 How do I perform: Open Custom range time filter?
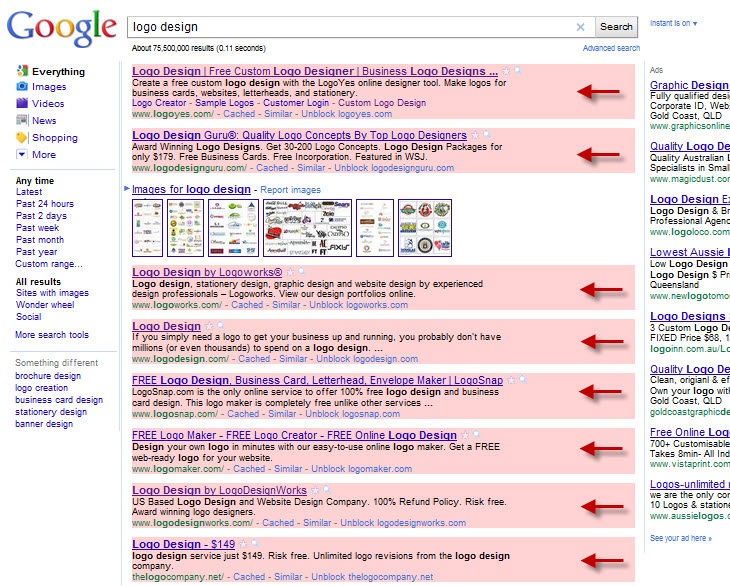click(x=49, y=264)
